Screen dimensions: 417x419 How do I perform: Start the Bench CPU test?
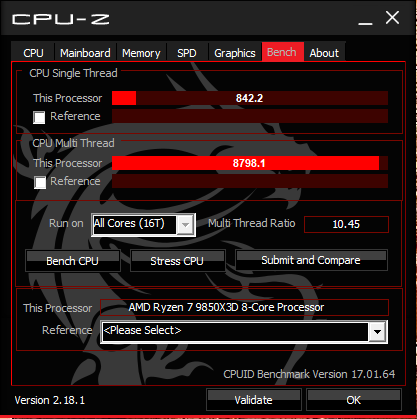tap(73, 261)
